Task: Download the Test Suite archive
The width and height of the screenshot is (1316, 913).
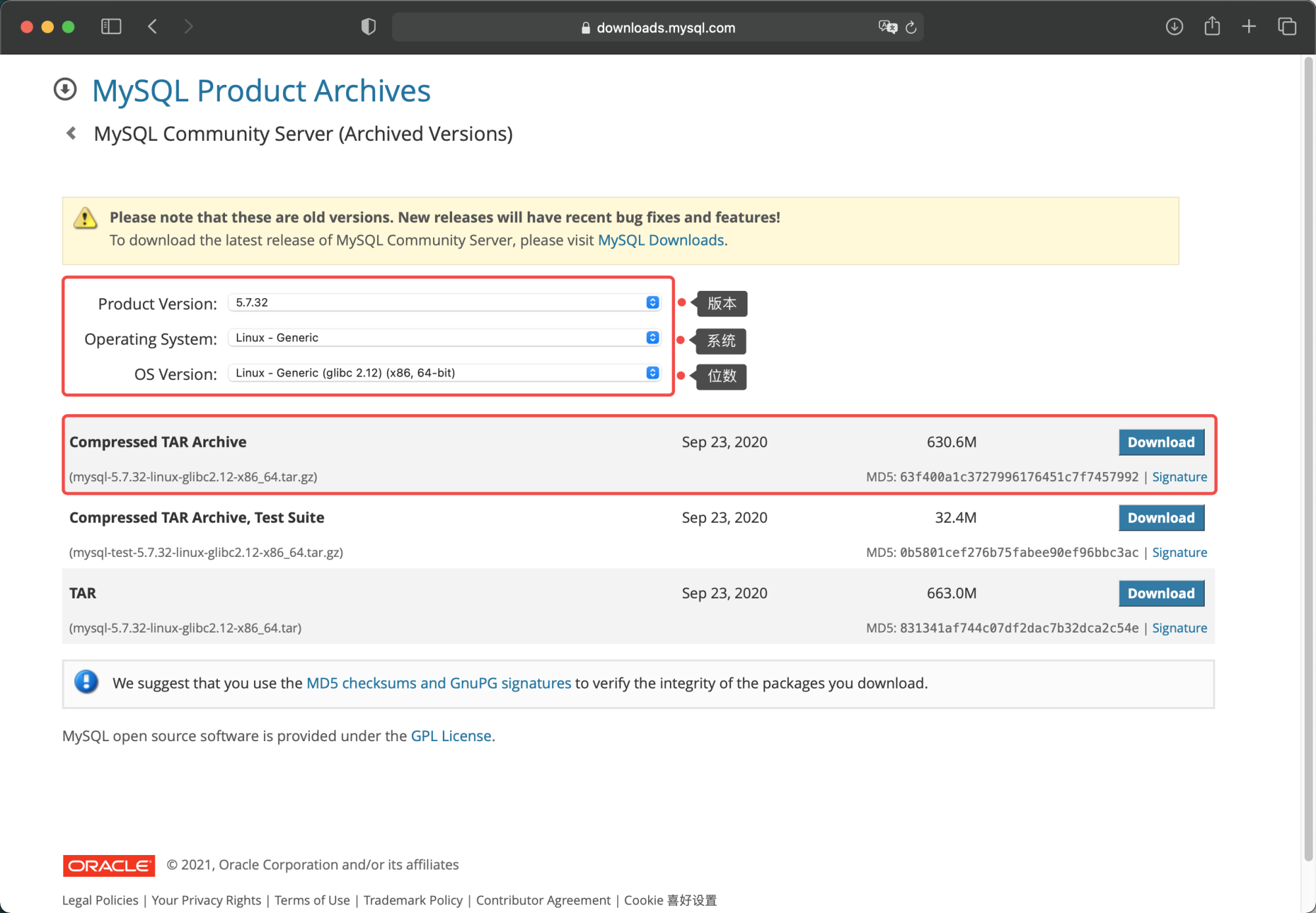Action: [x=1161, y=518]
